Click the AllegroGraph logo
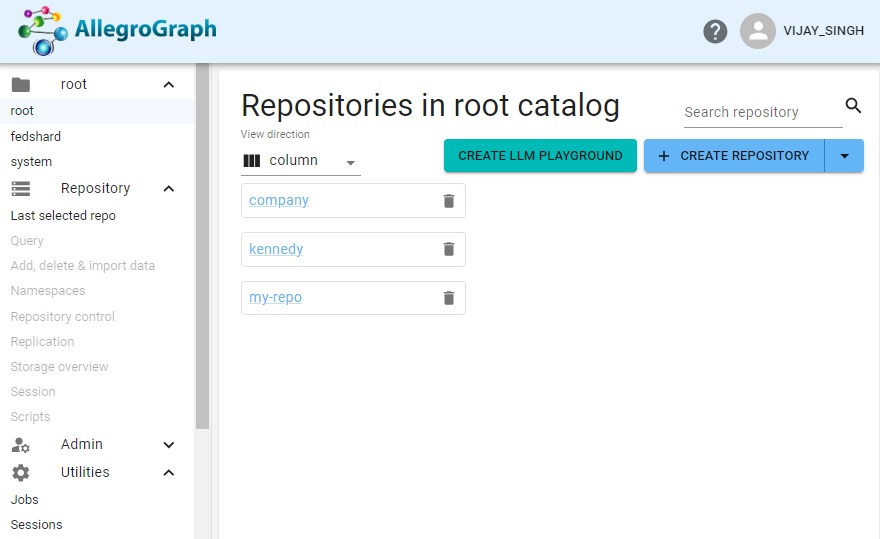This screenshot has width=880, height=539. tap(117, 31)
